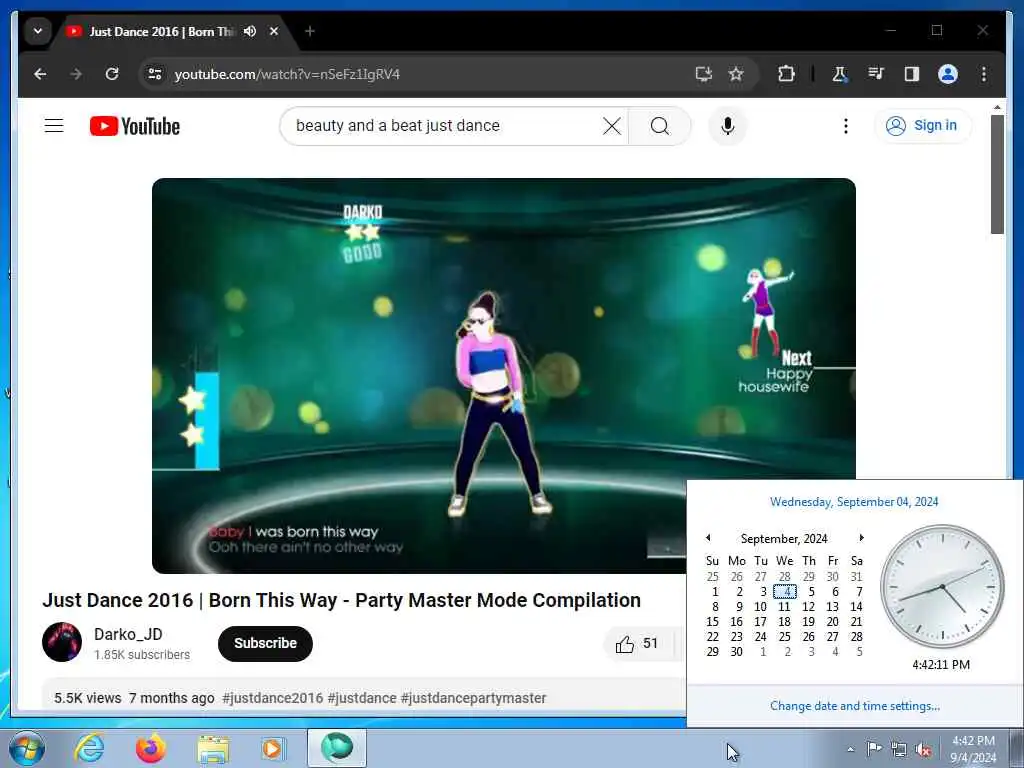The height and width of the screenshot is (768, 1024).
Task: Like the video with thumbs up
Action: click(x=637, y=643)
